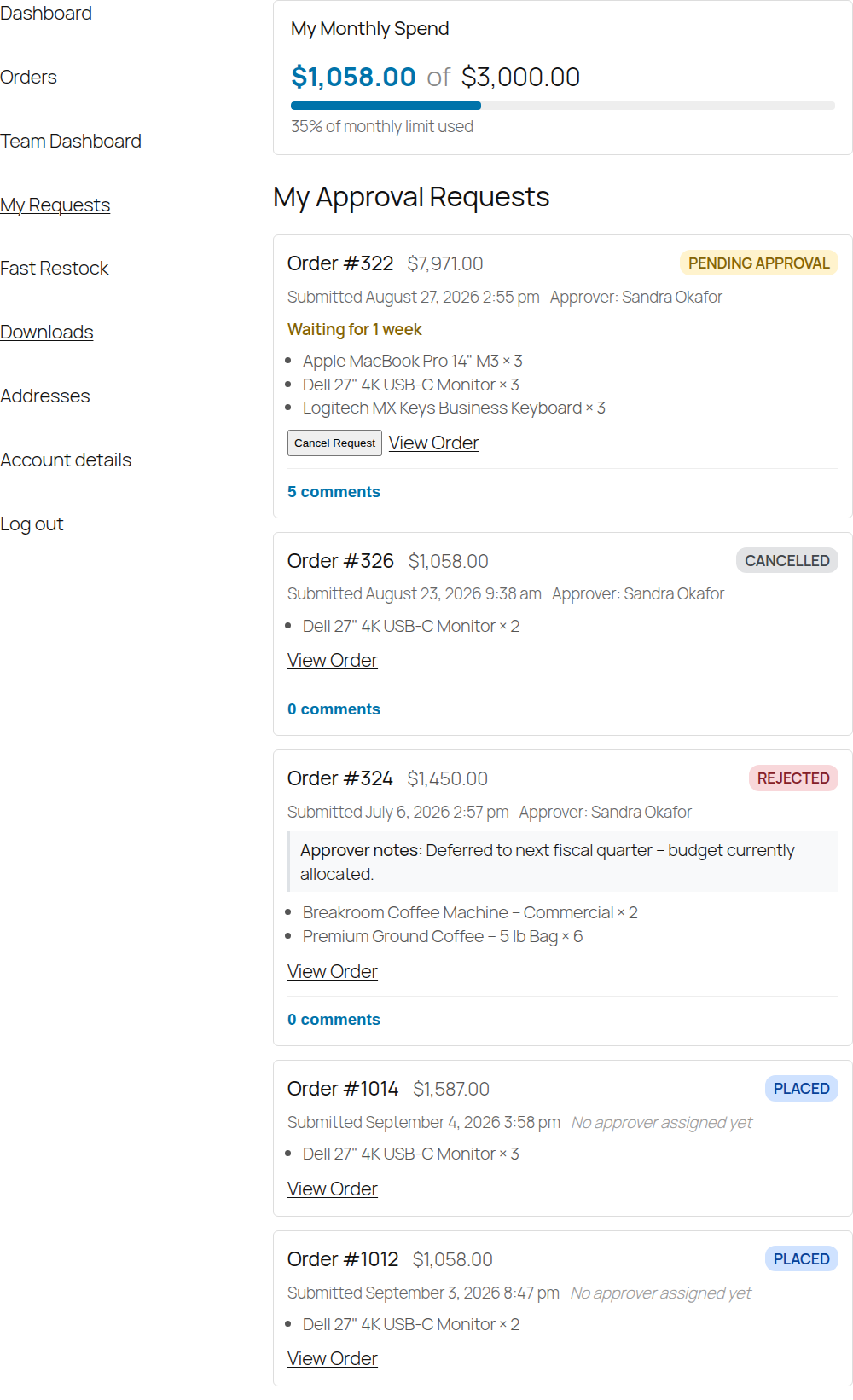Expand the 5 comments on Order #322
The width and height of the screenshot is (853, 1400).
(x=334, y=492)
